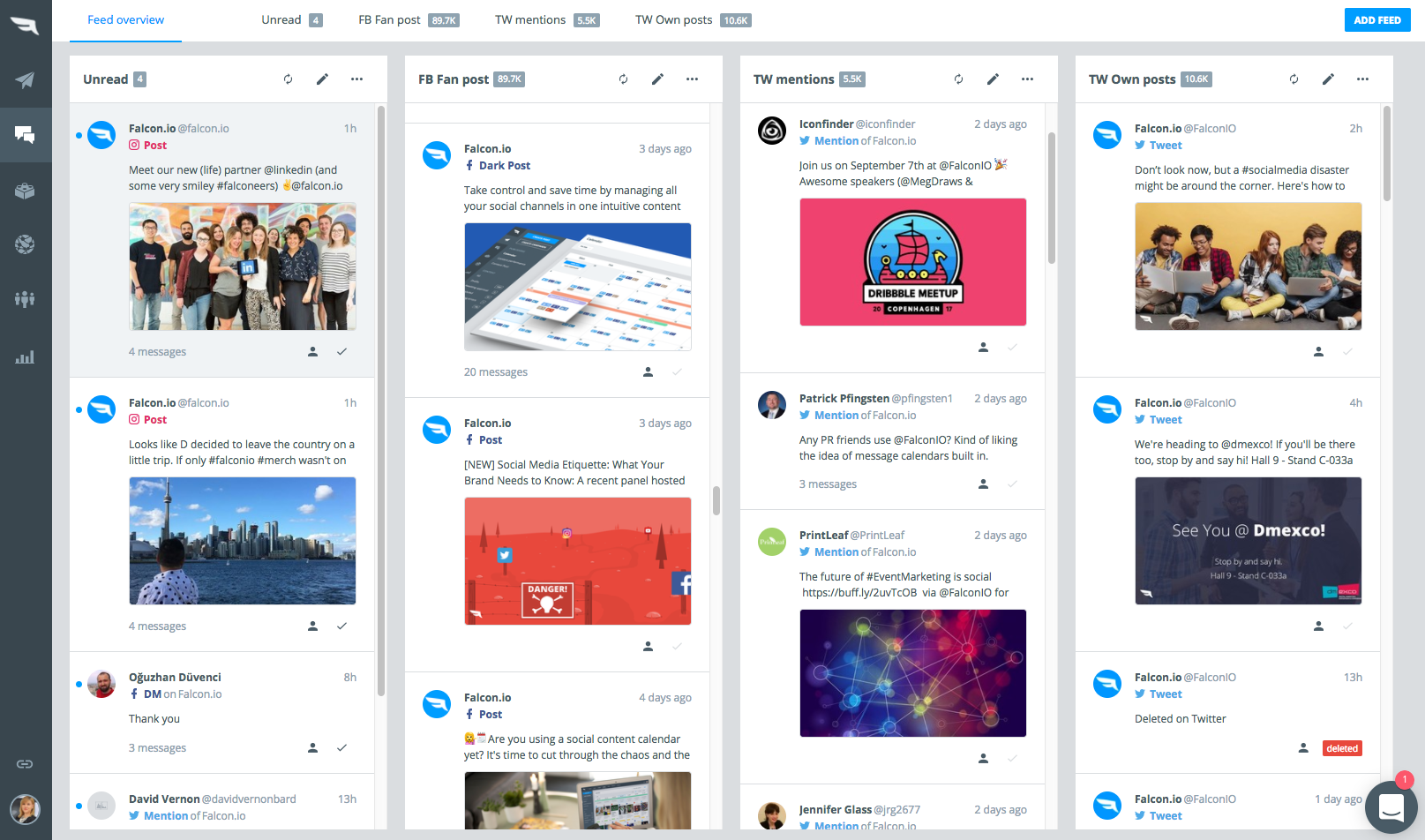The image size is (1425, 840).
Task: Open the LinkedIn team group photo
Action: [243, 266]
